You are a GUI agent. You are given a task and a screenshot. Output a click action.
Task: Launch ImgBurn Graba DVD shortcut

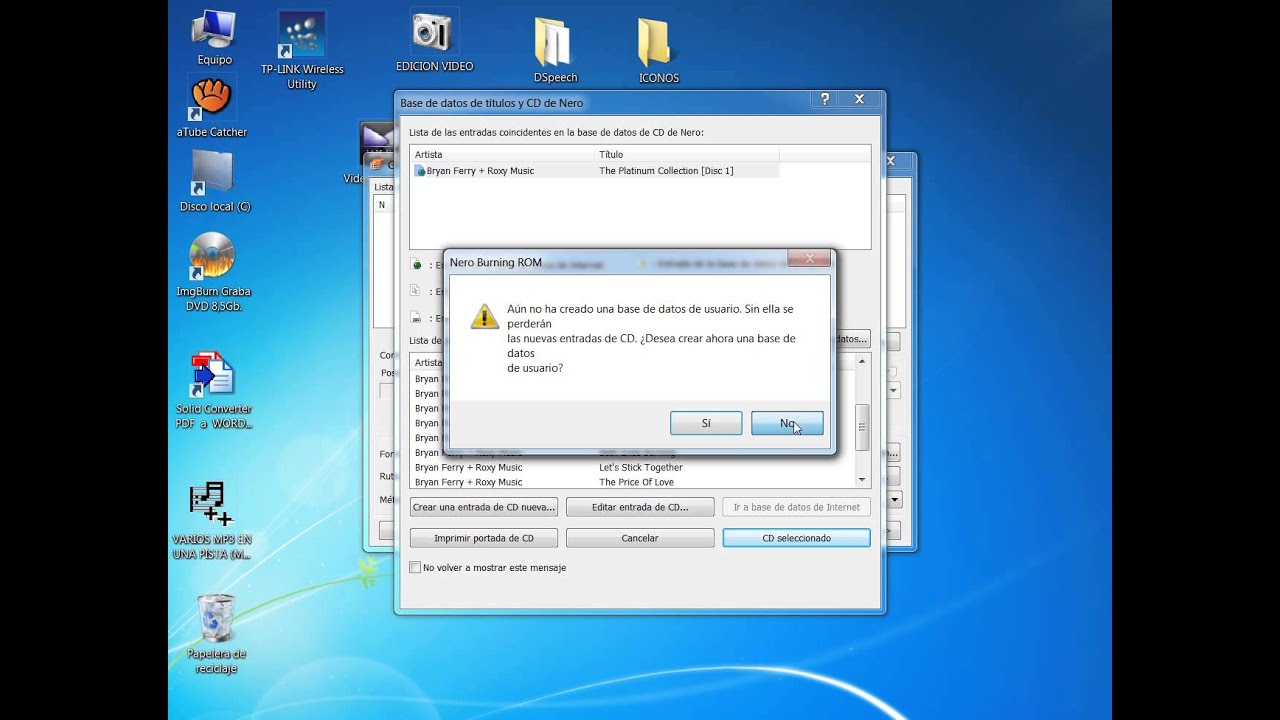pyautogui.click(x=213, y=270)
